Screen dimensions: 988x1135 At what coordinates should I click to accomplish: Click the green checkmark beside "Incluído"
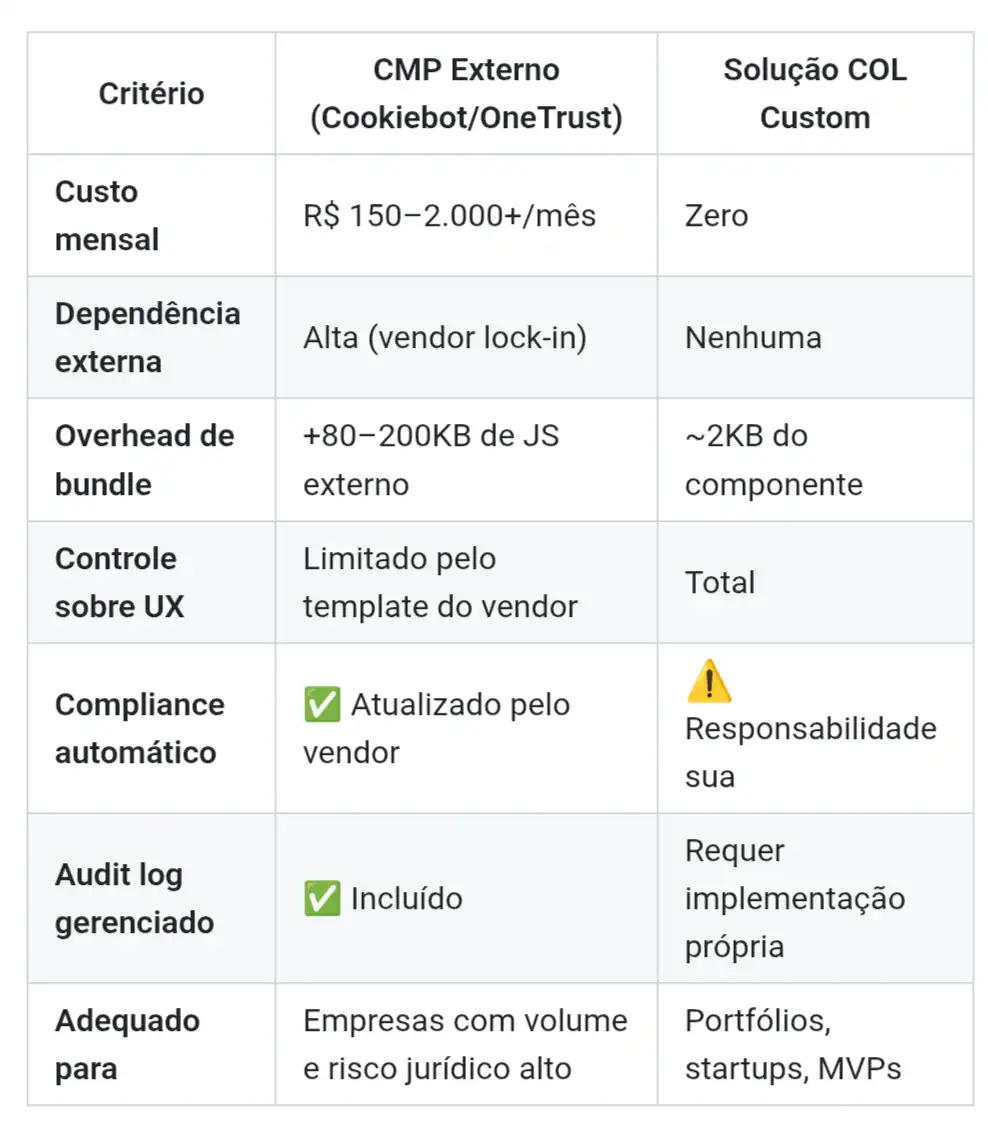point(322,898)
